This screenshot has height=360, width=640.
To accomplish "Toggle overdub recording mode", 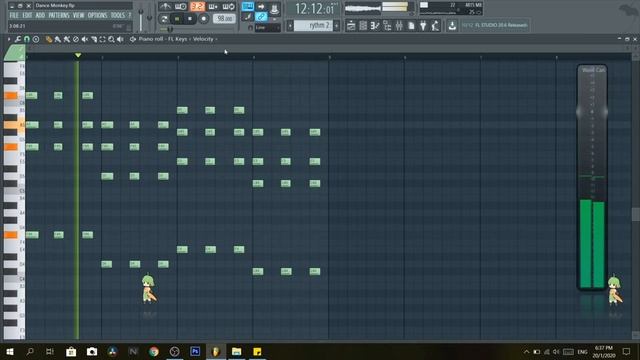I will pyautogui.click(x=213, y=7).
